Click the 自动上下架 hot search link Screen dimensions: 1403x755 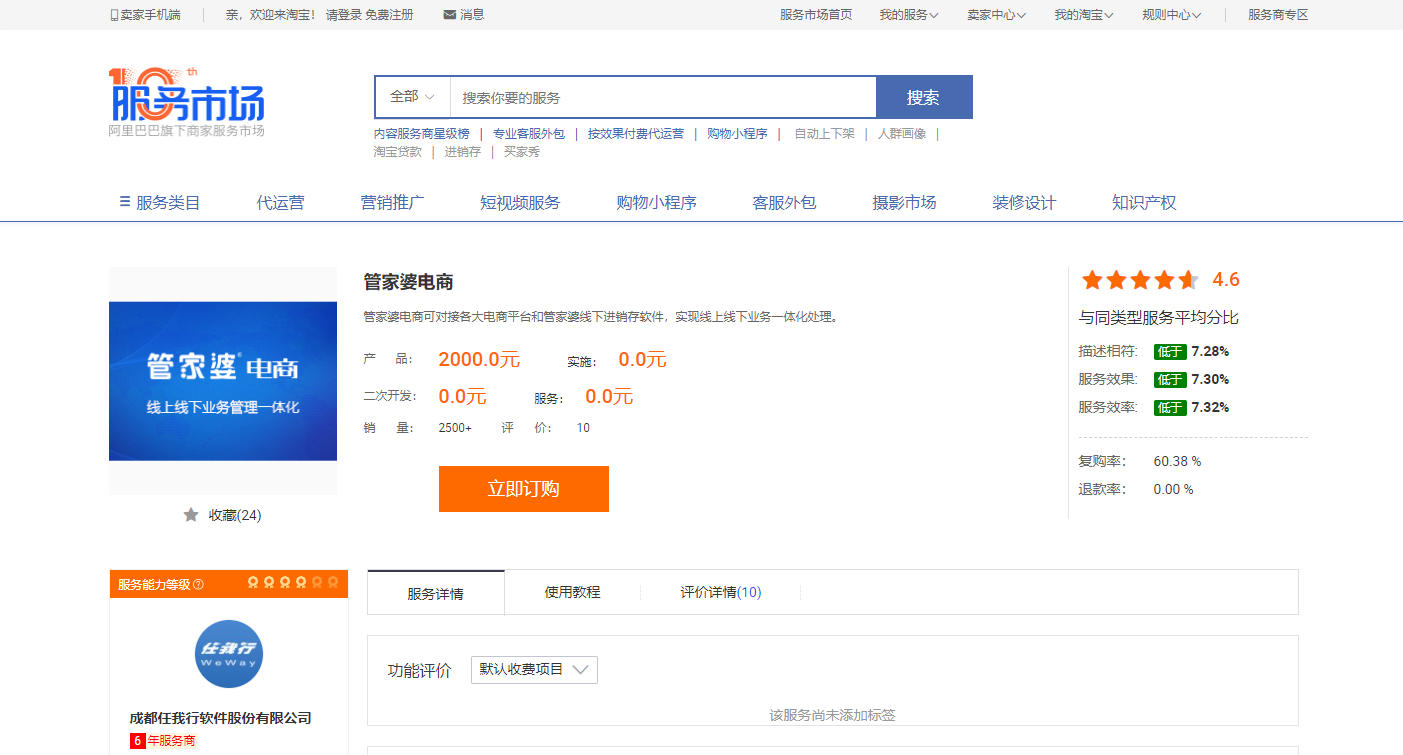click(825, 134)
